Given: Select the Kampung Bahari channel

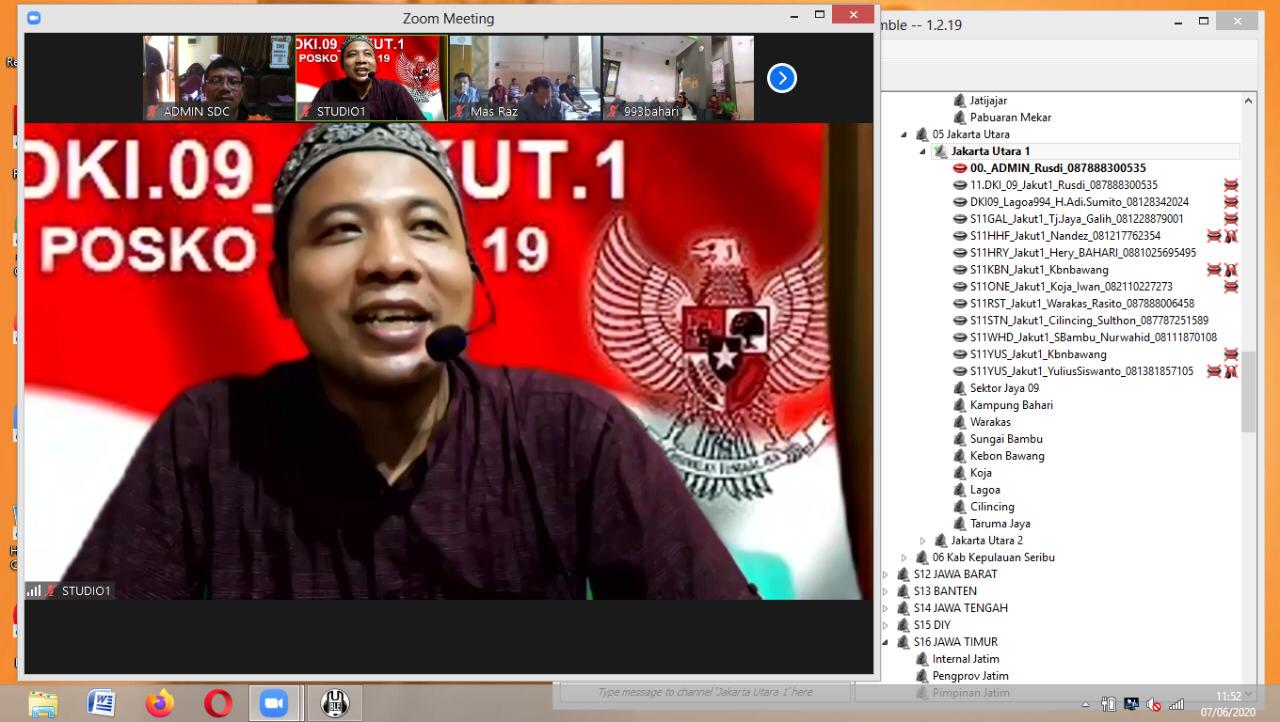Looking at the screenshot, I should pos(1010,405).
